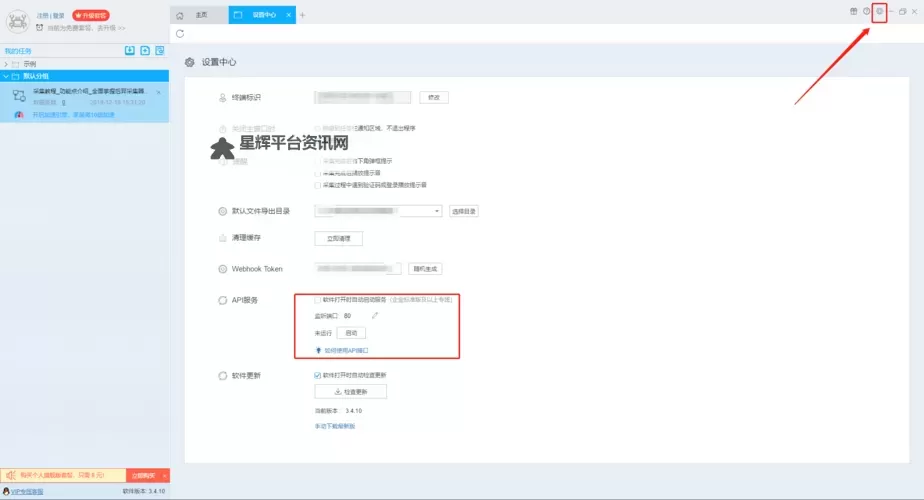Click the gear icon beside 设置中心 heading
This screenshot has height=500, width=924.
[189, 62]
